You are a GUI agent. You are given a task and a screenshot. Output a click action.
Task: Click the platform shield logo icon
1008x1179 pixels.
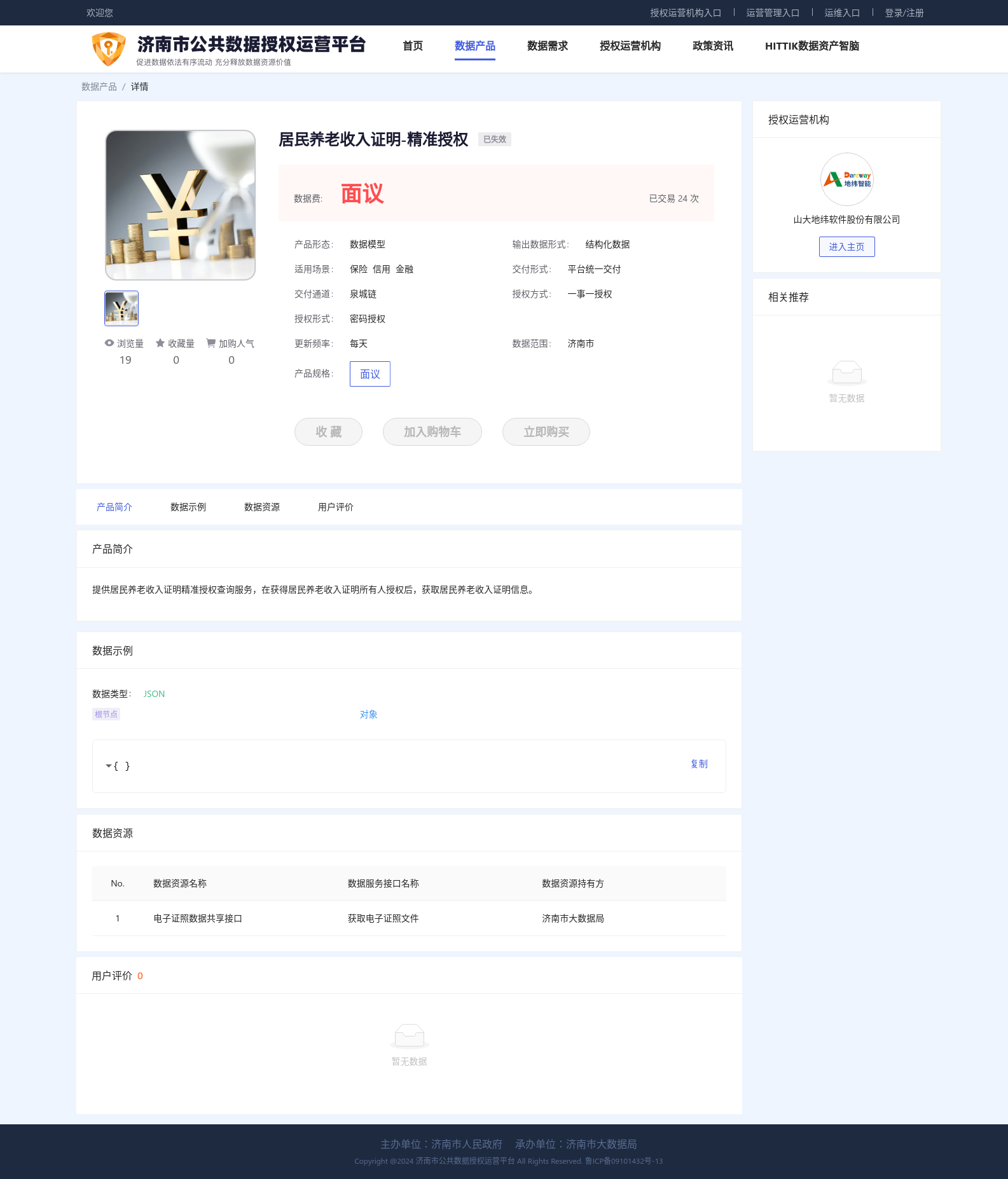pyautogui.click(x=109, y=49)
